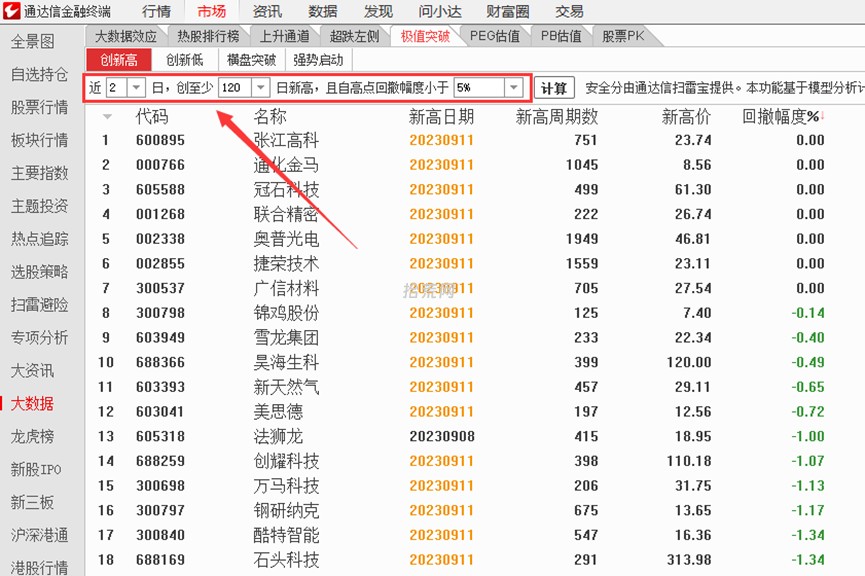This screenshot has width=865, height=576.
Task: Switch to the 股票PK tab
Action: [623, 36]
